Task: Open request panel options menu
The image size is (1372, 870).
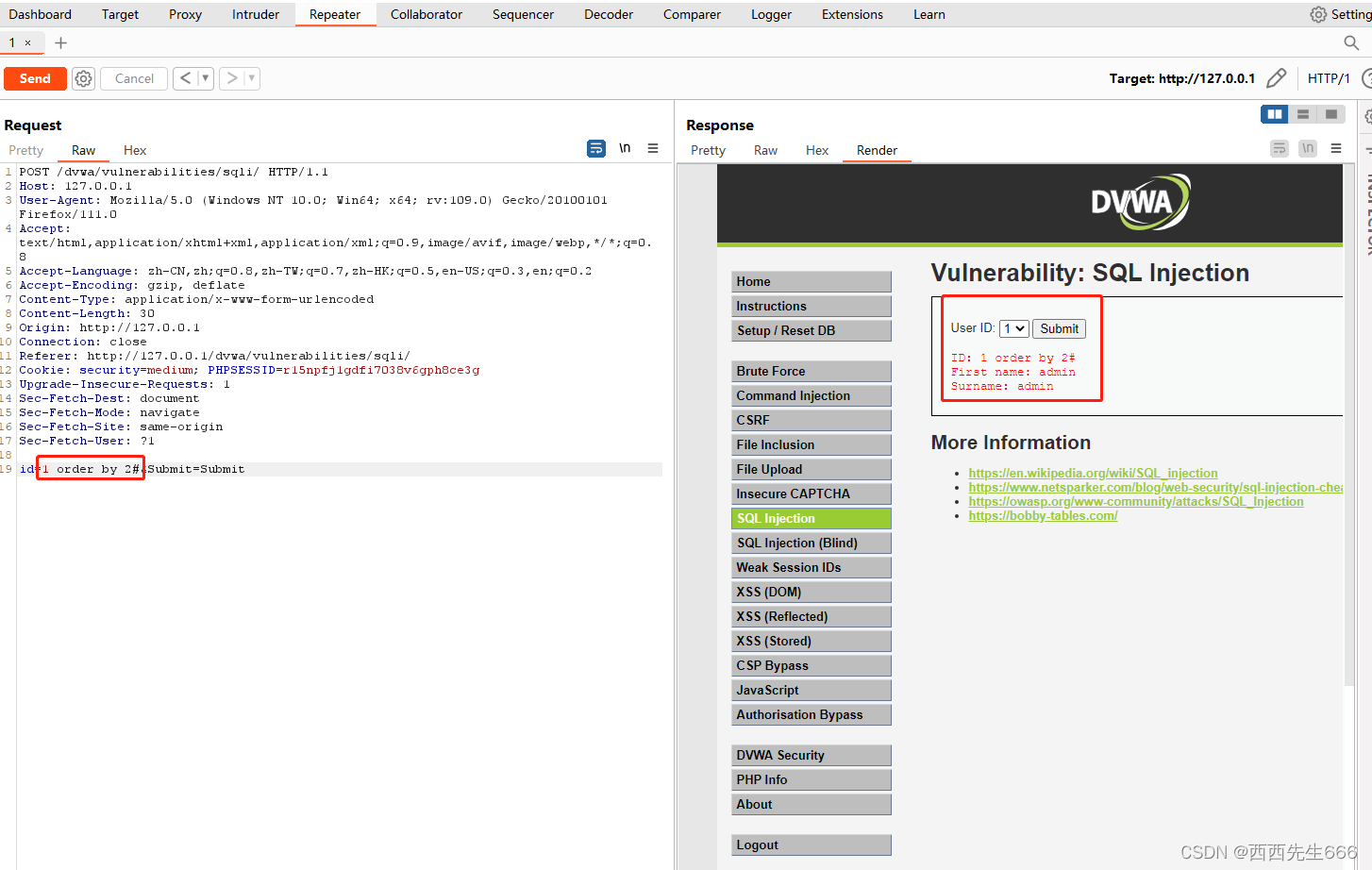Action: 653,148
